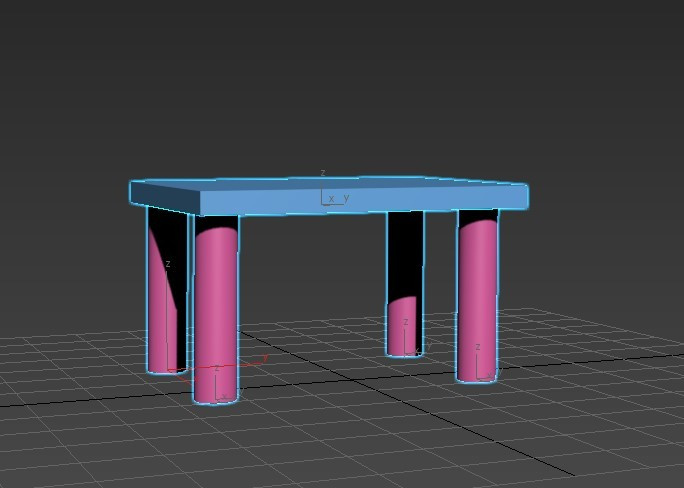Select the front-right pink table leg
Image resolution: width=684 pixels, height=488 pixels.
point(477,300)
